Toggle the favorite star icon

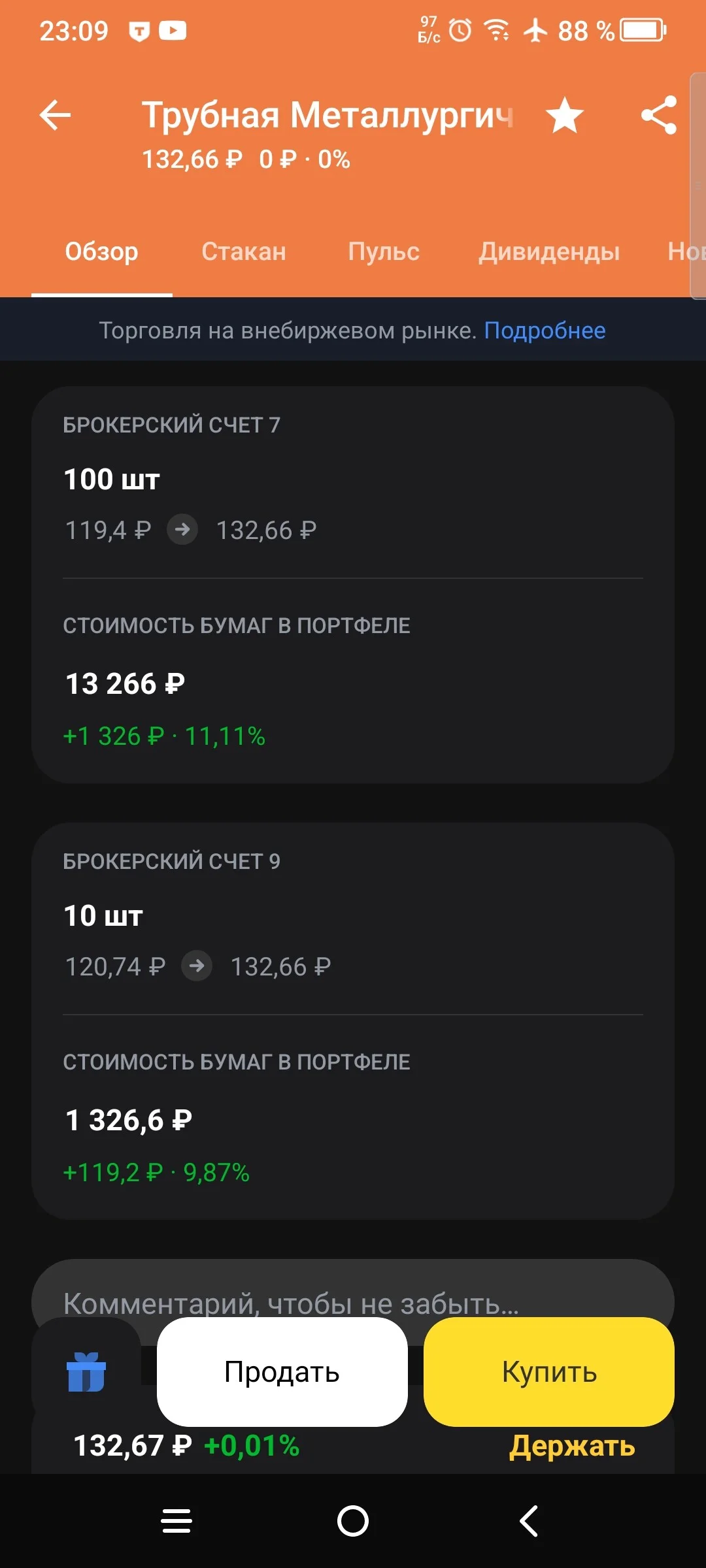pos(565,116)
